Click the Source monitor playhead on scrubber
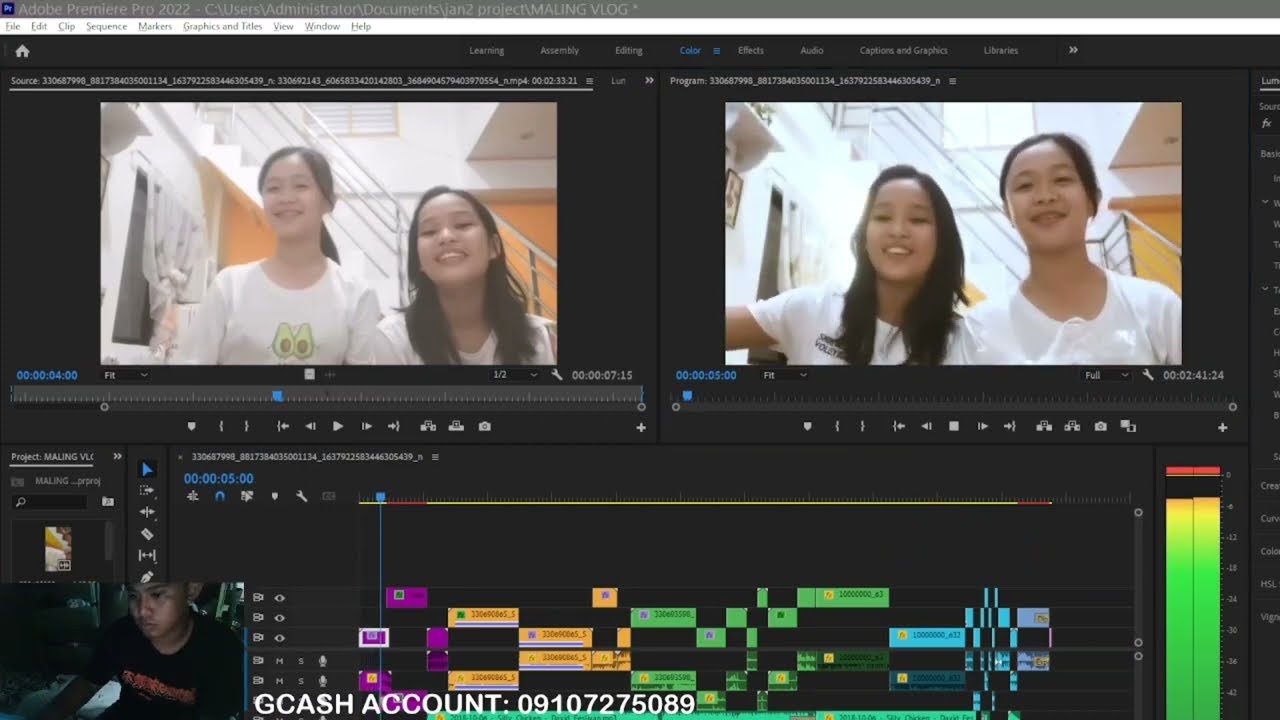The height and width of the screenshot is (720, 1280). click(x=277, y=396)
